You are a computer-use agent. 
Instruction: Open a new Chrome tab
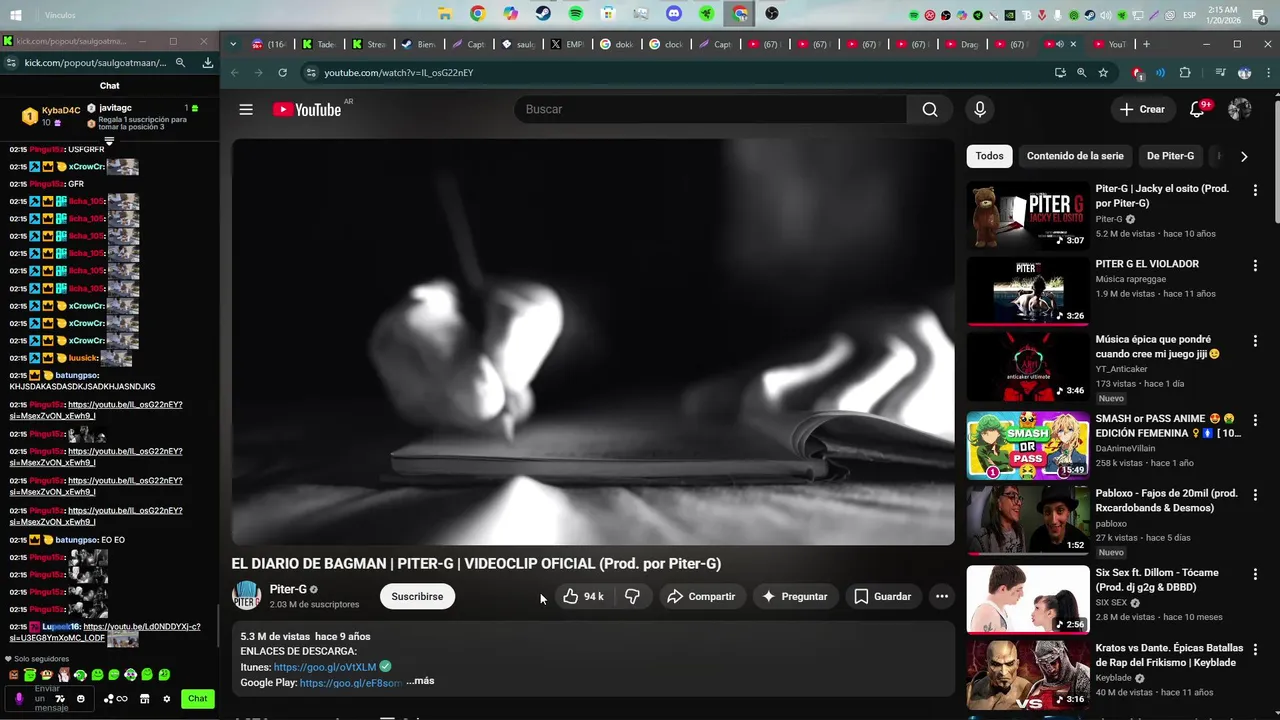click(x=1146, y=44)
